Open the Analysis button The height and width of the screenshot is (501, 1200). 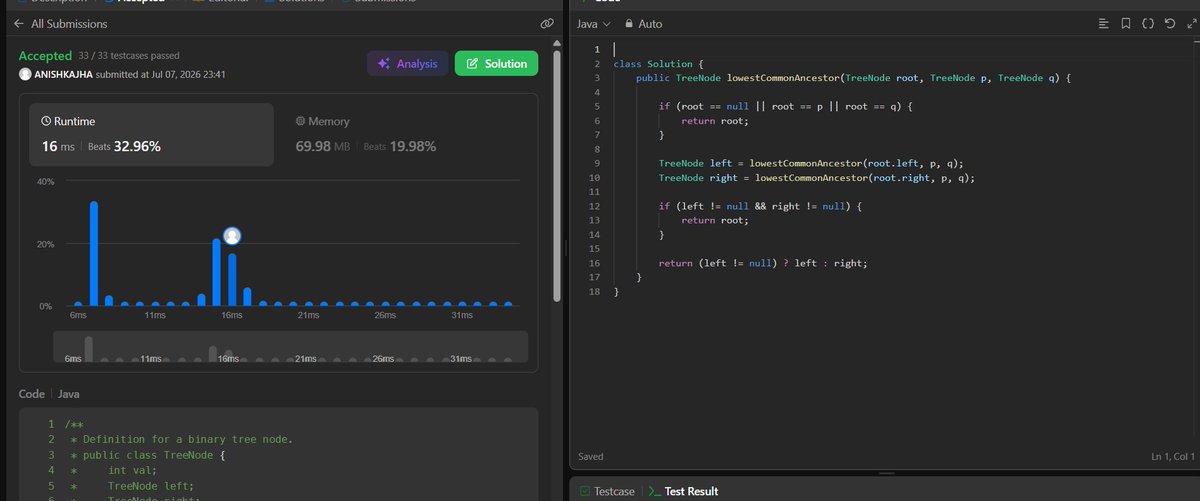(x=407, y=64)
